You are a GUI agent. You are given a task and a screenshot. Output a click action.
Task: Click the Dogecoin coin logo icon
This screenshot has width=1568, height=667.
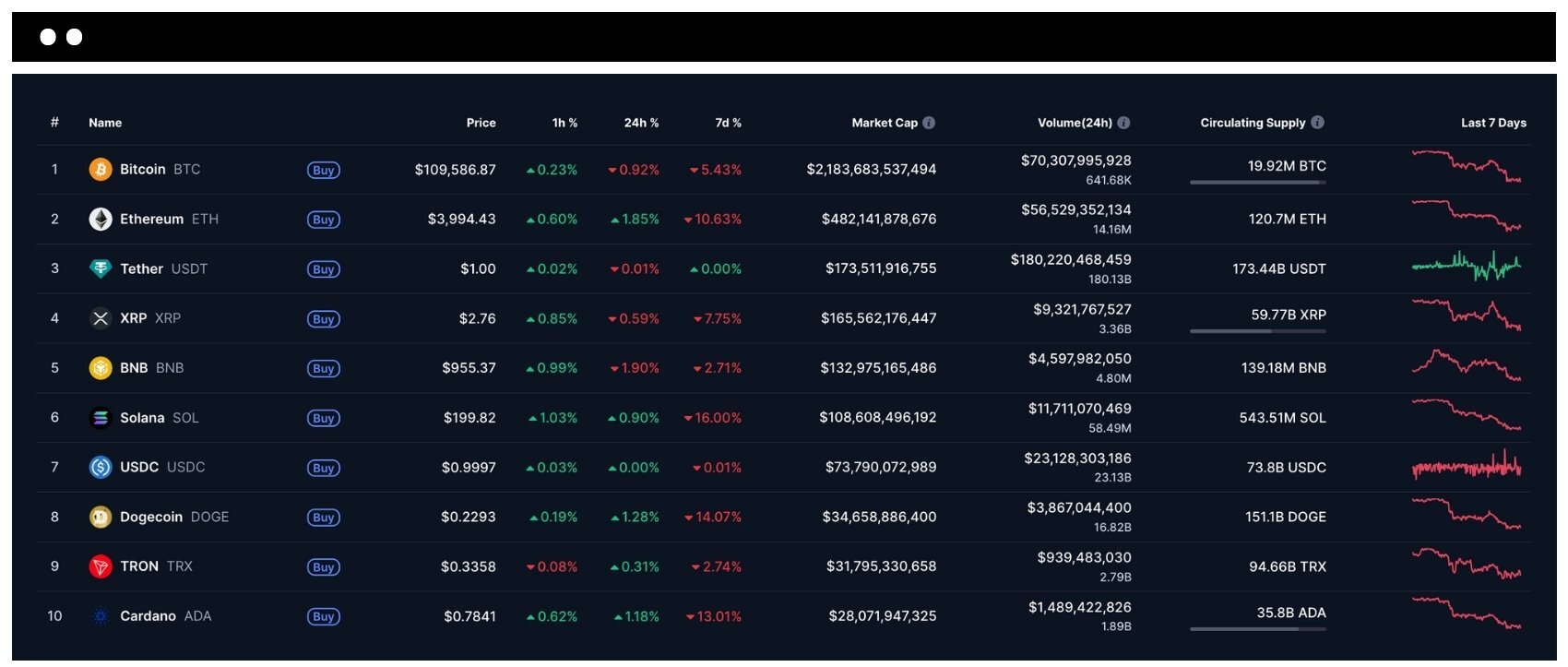[x=101, y=518]
